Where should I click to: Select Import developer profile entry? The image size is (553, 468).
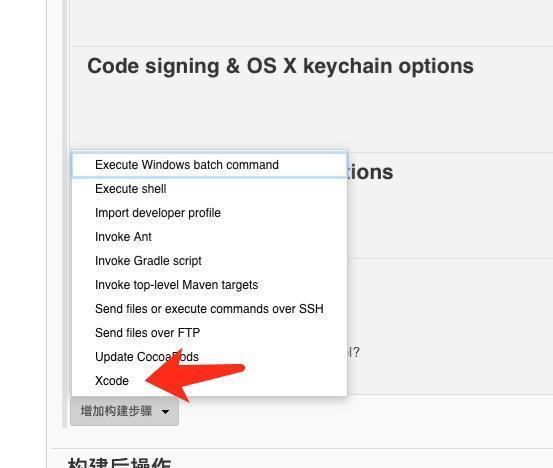click(209, 213)
